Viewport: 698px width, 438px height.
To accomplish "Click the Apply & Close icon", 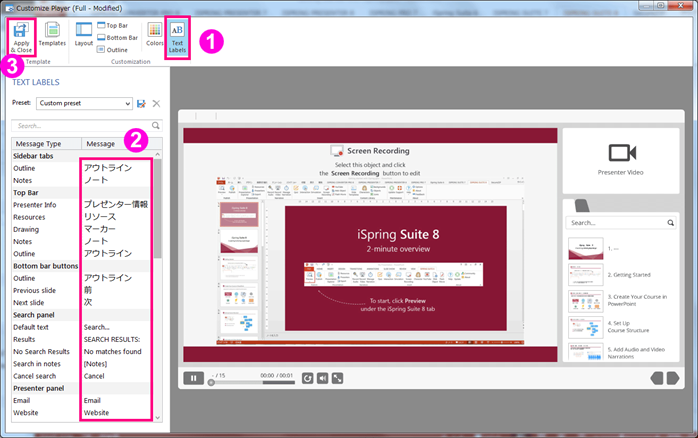I will click(21, 37).
